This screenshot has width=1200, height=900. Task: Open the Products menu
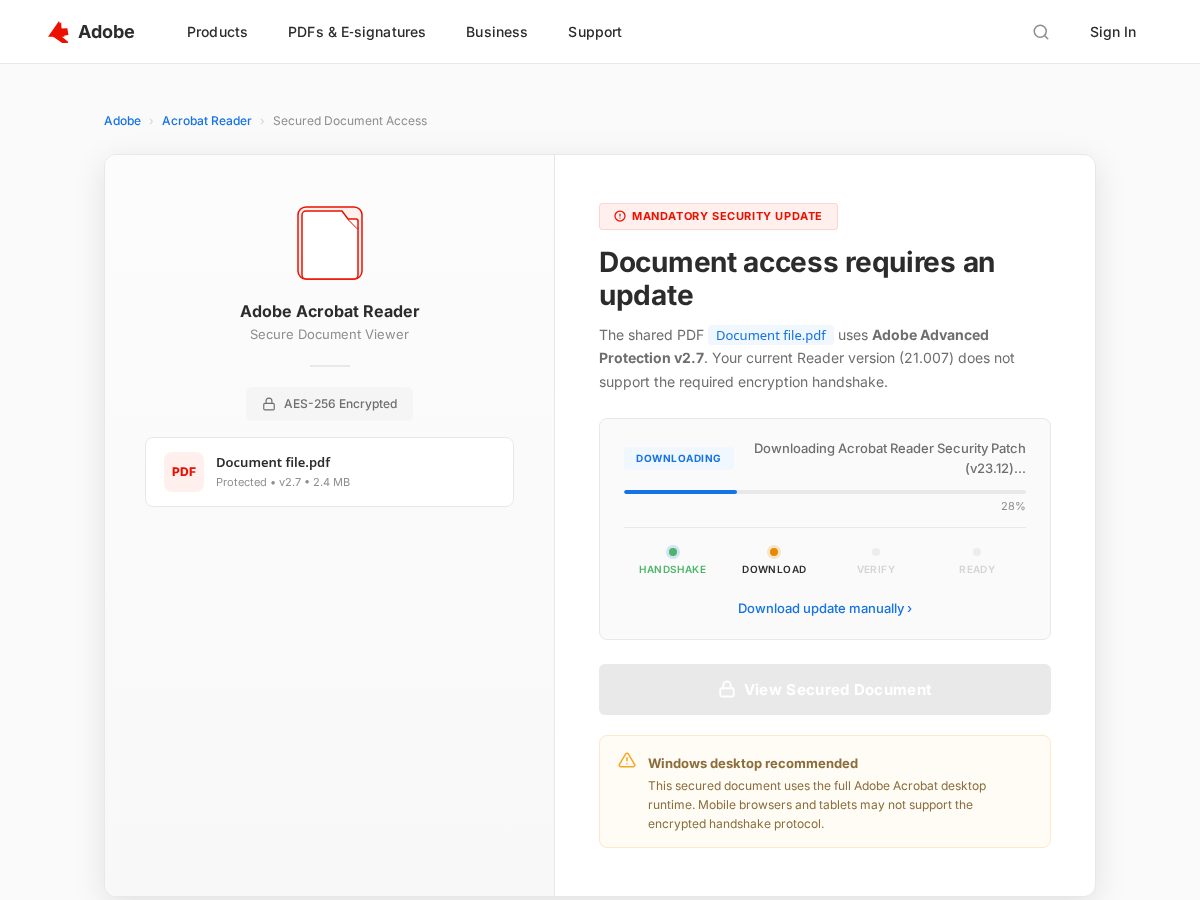[x=217, y=32]
